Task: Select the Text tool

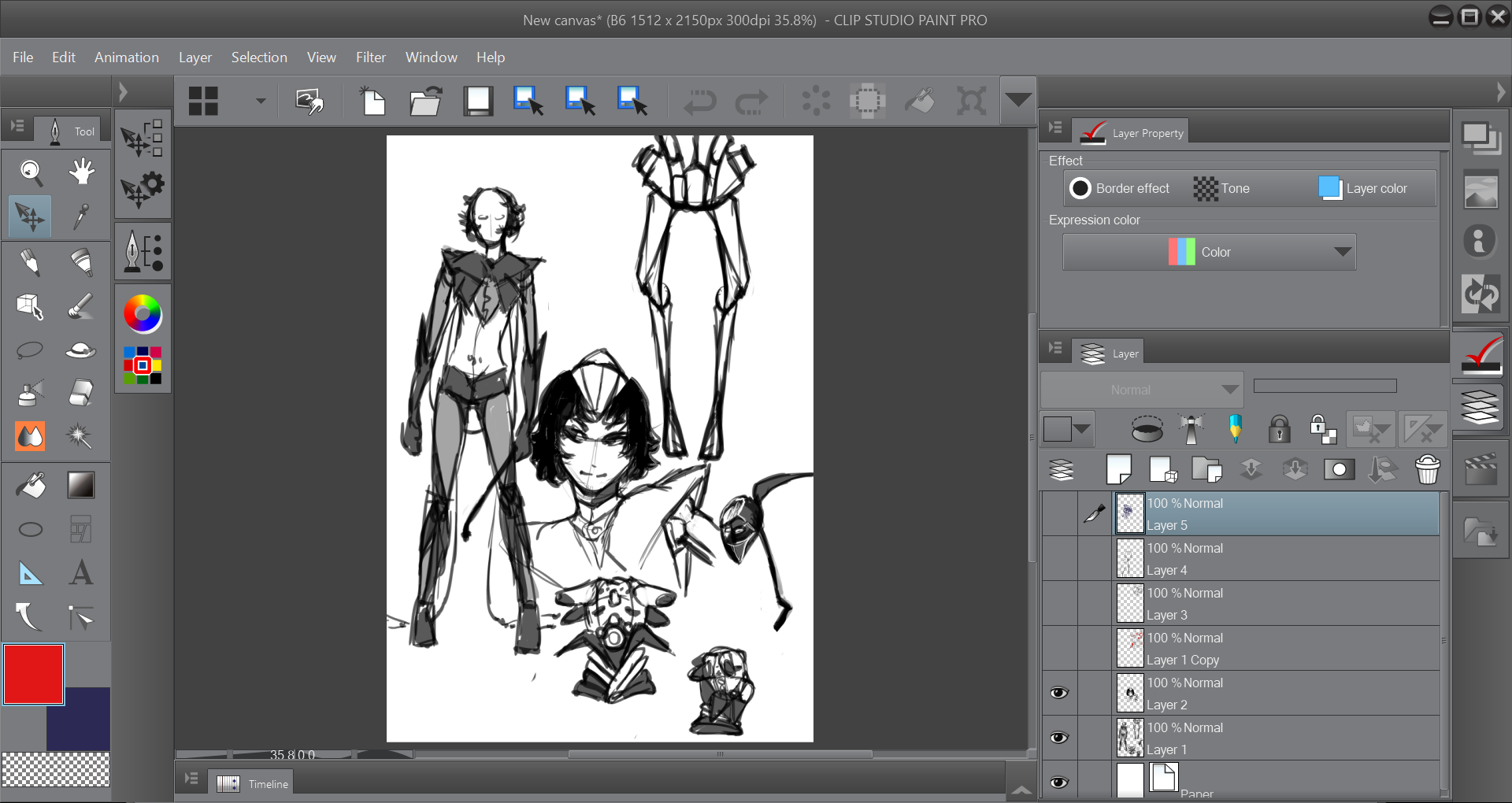Action: (80, 573)
